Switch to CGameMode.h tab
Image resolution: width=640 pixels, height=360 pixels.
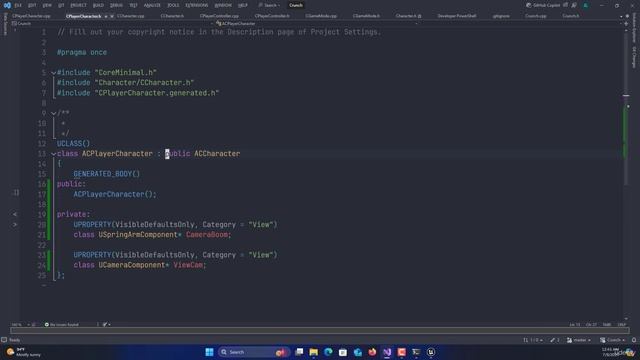(366, 16)
